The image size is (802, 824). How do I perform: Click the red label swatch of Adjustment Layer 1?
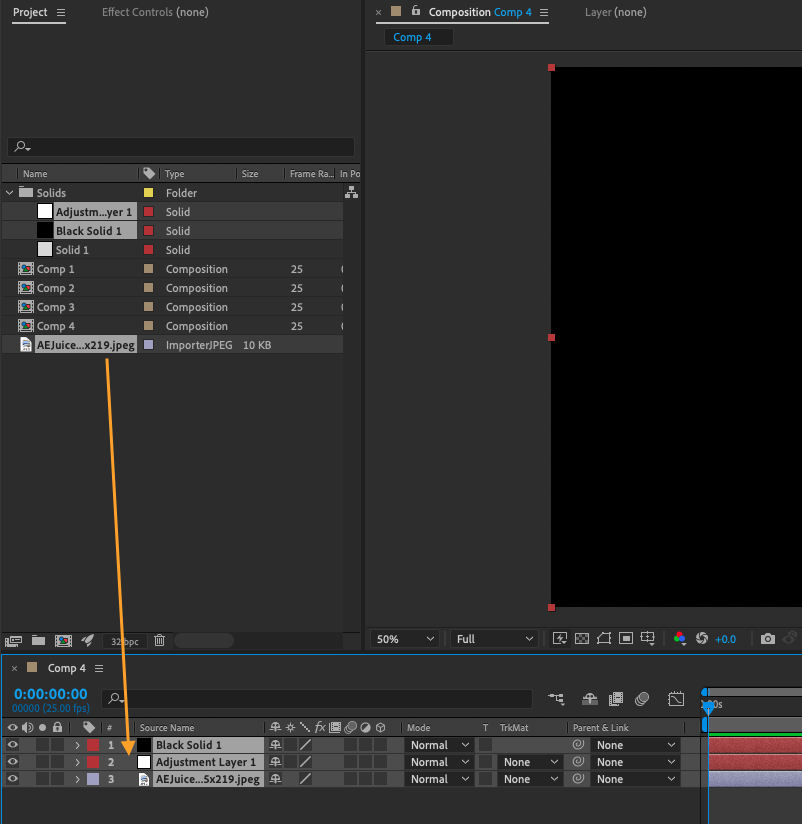click(93, 762)
